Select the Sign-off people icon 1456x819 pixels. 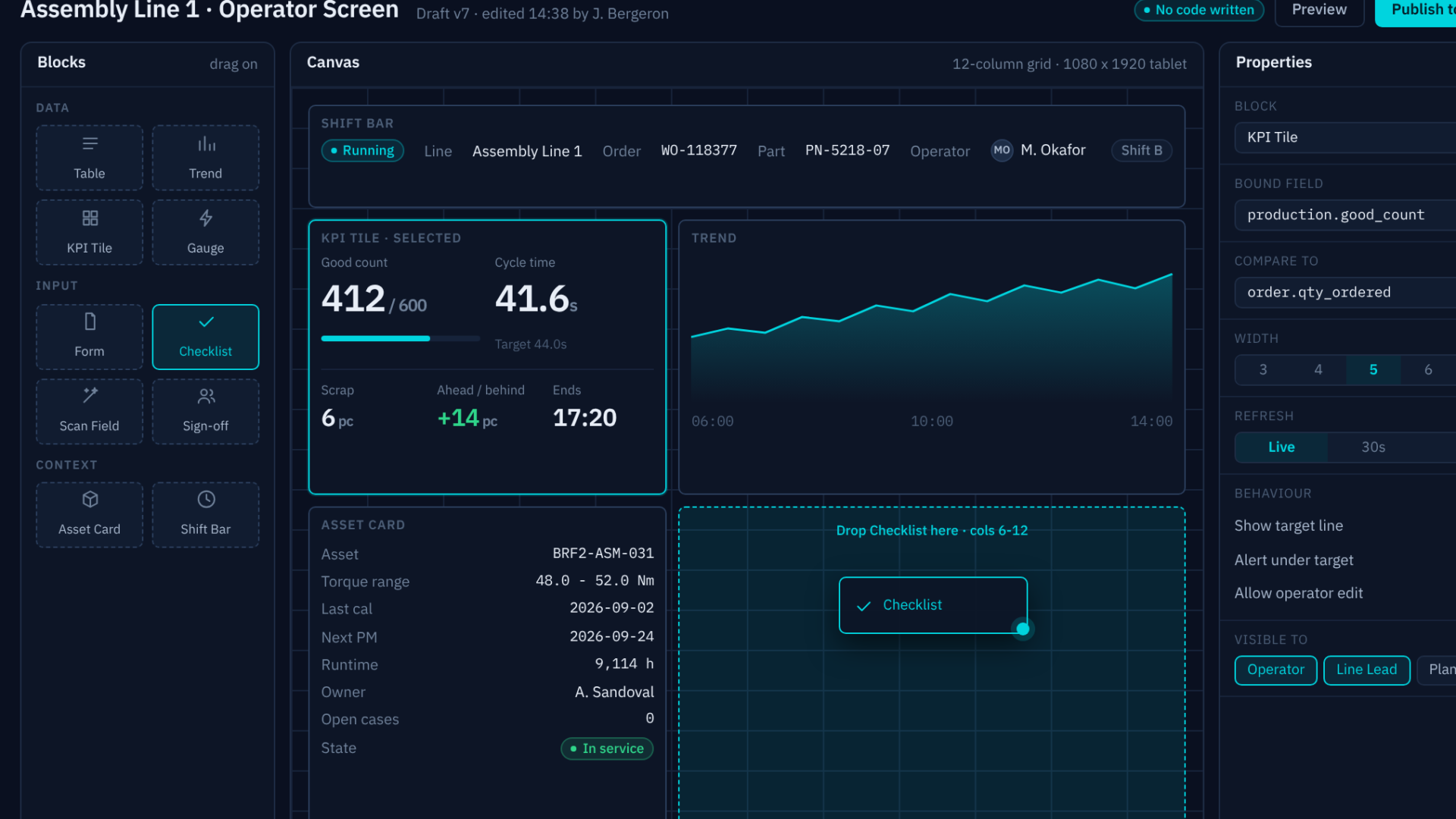(206, 395)
